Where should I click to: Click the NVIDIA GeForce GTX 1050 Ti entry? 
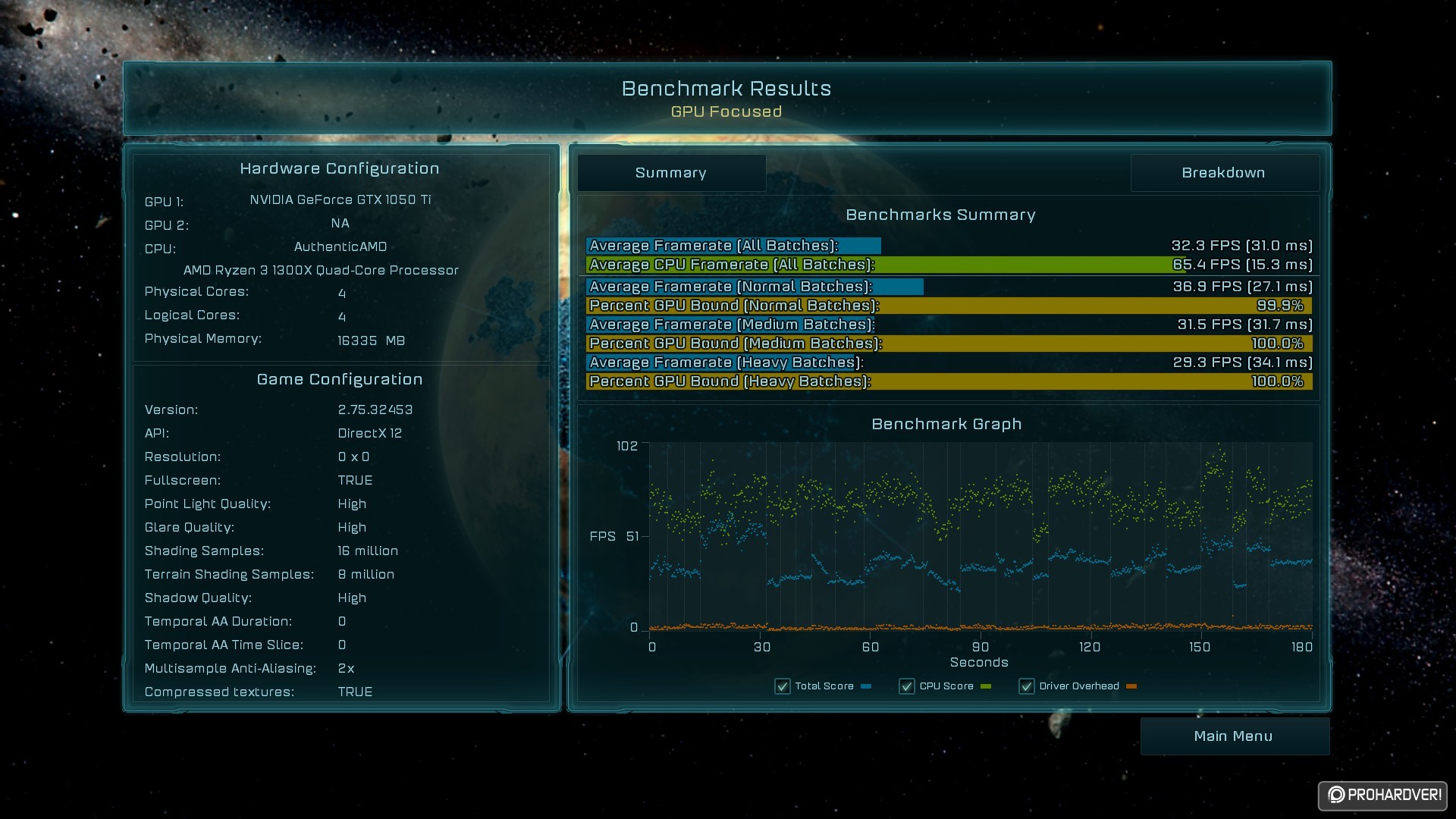(x=340, y=200)
